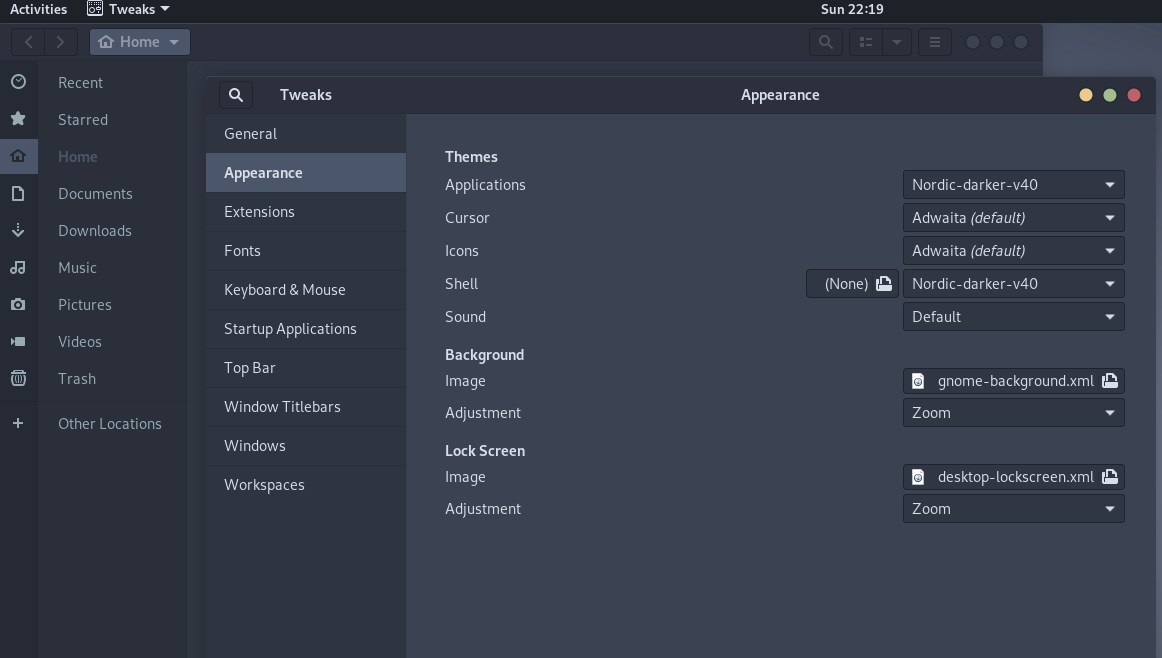This screenshot has width=1162, height=658.
Task: Click the hamburger menu in the Files window
Action: (x=934, y=42)
